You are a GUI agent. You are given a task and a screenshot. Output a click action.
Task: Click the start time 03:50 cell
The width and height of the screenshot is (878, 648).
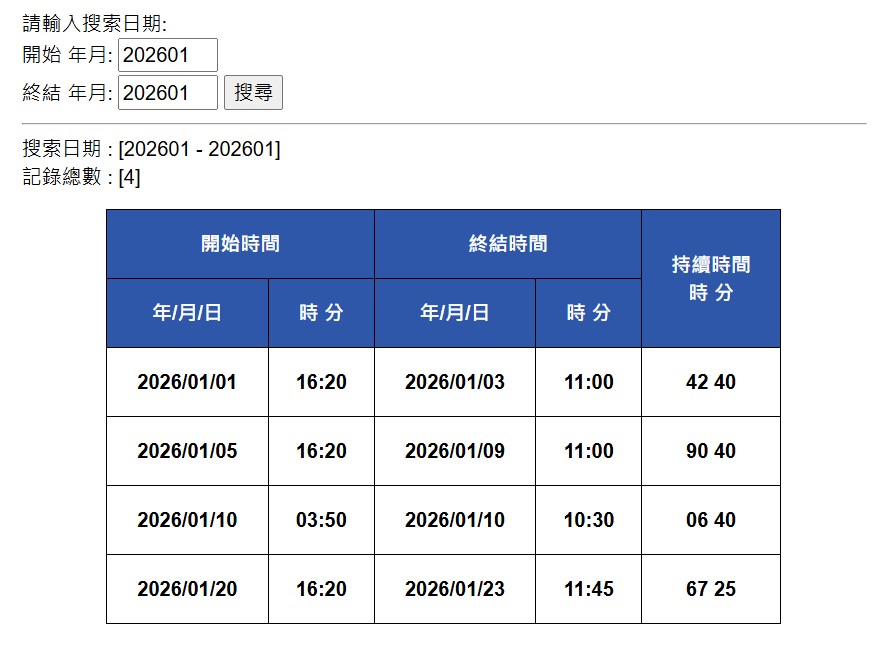(321, 520)
